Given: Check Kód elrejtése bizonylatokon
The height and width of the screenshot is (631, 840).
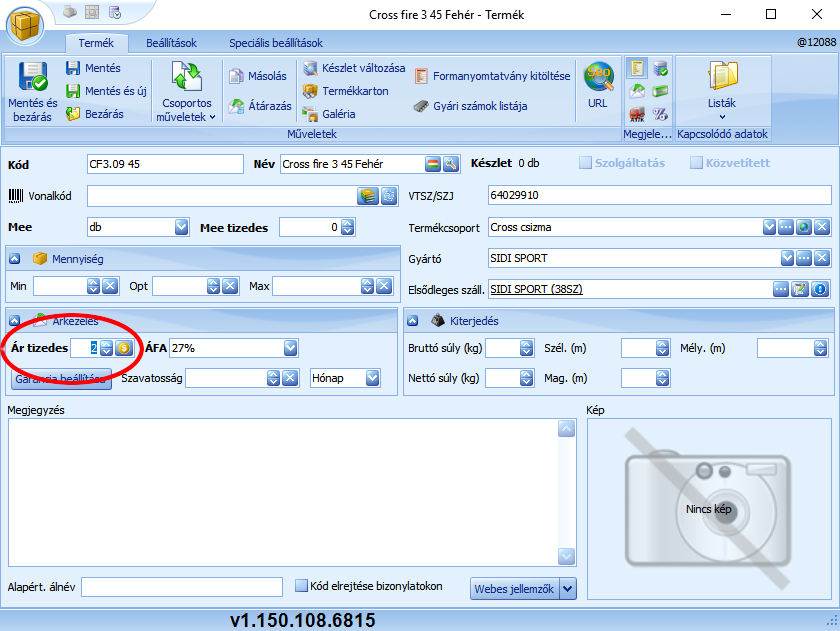Looking at the screenshot, I should (x=301, y=586).
